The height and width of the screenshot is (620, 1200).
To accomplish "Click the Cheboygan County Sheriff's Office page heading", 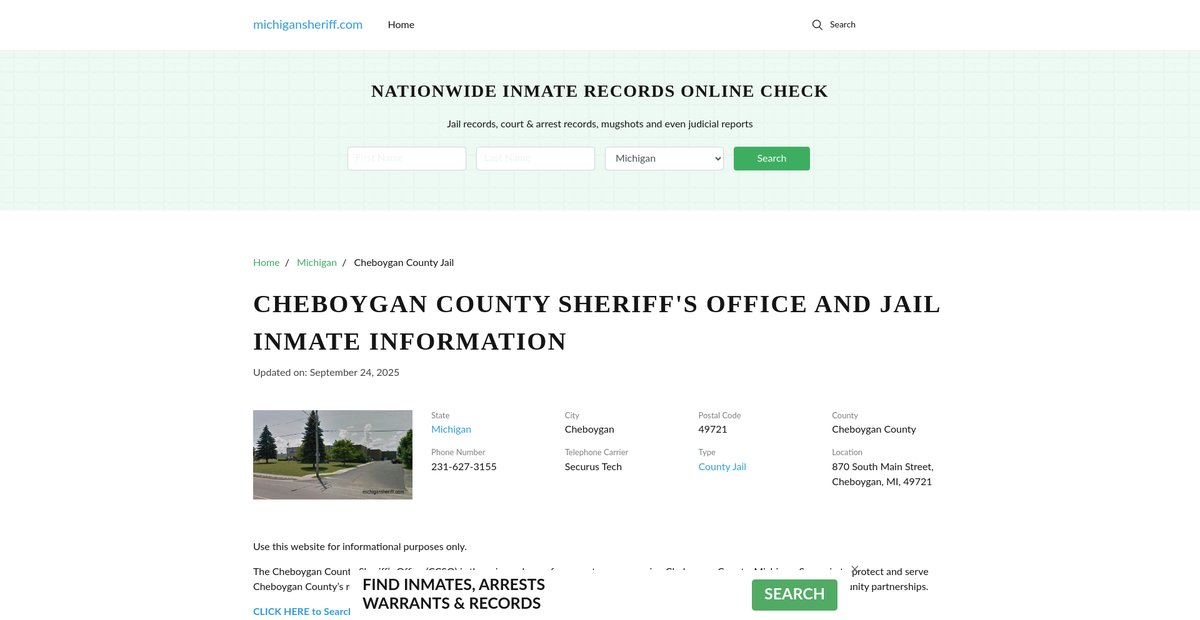I will click(x=597, y=322).
